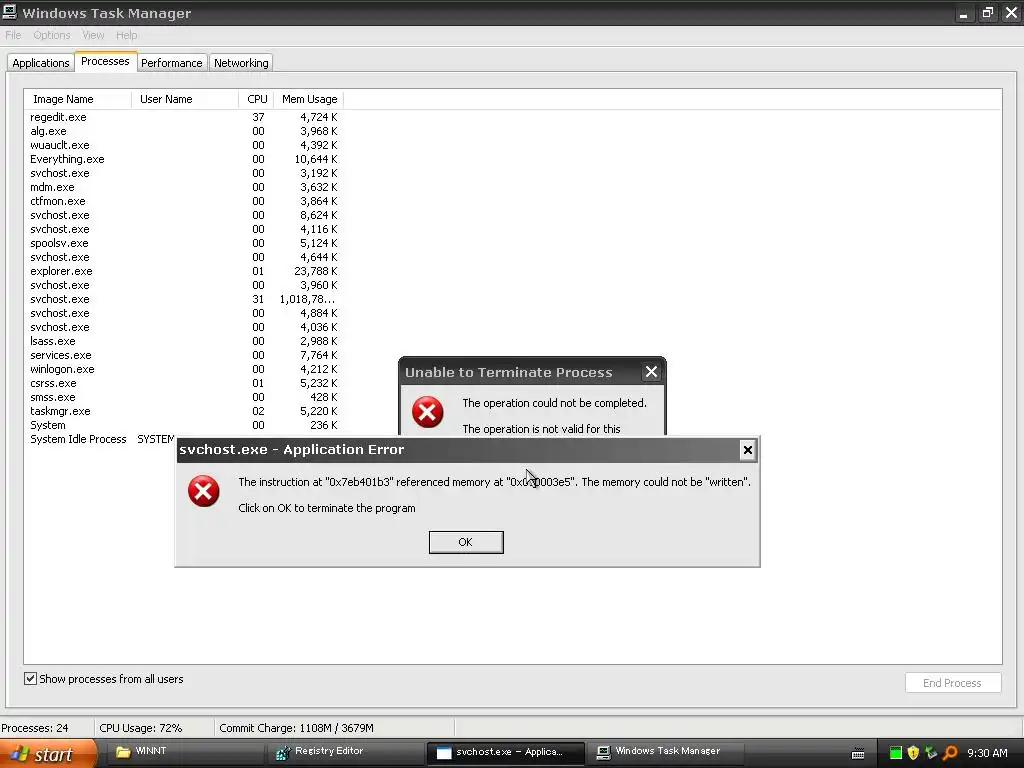Click CPU Usage: 72% in status bar
Viewport: 1024px width, 768px height.
click(x=140, y=728)
